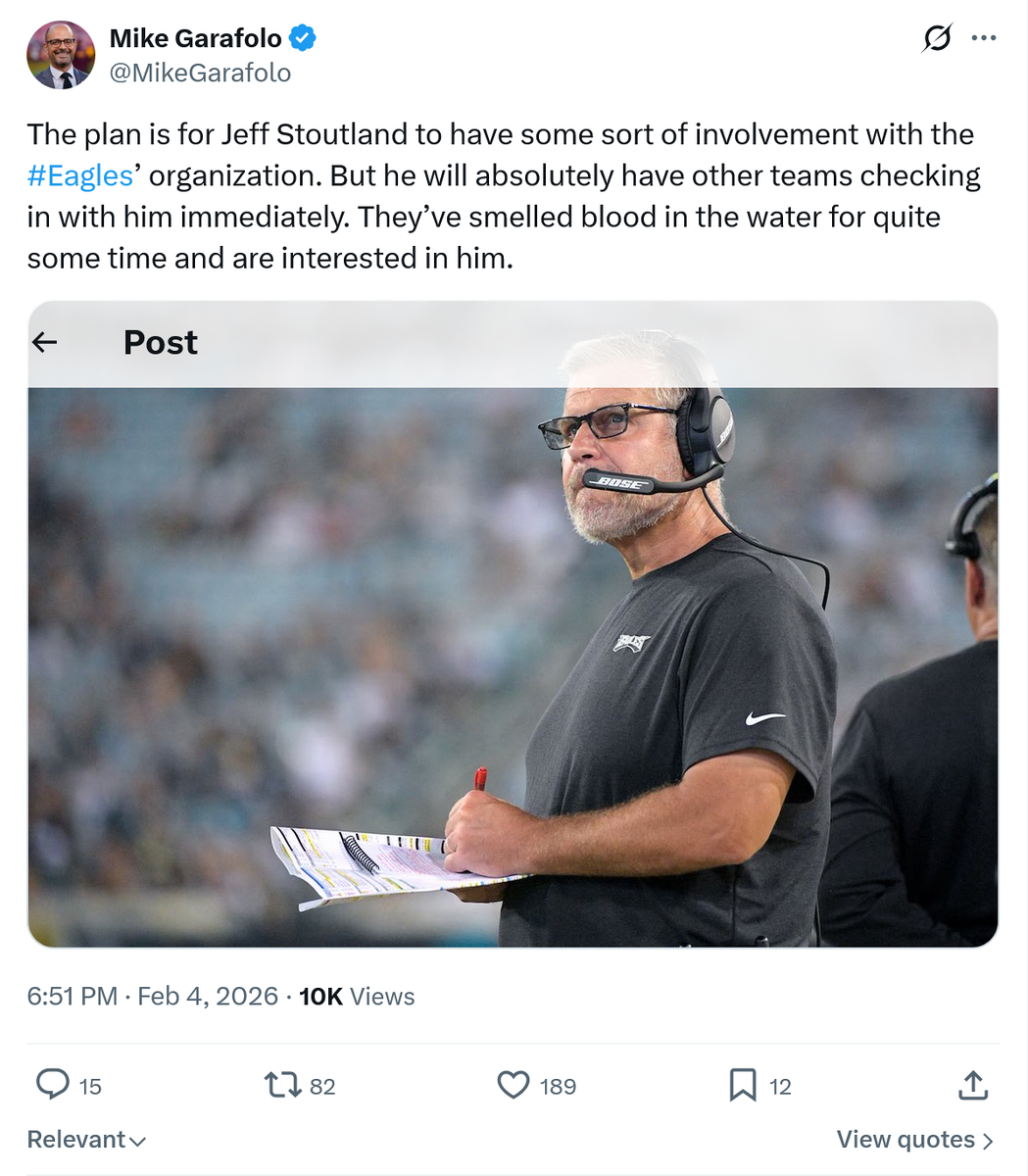
Task: Click the share upload icon
Action: tap(972, 1085)
